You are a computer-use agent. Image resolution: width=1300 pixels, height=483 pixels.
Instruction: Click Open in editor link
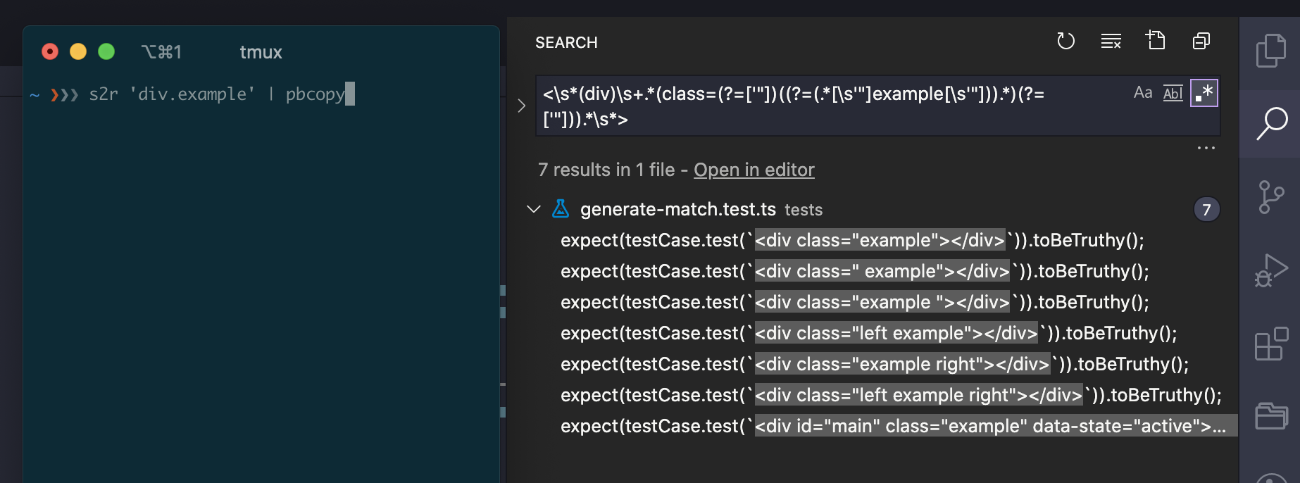click(x=754, y=170)
